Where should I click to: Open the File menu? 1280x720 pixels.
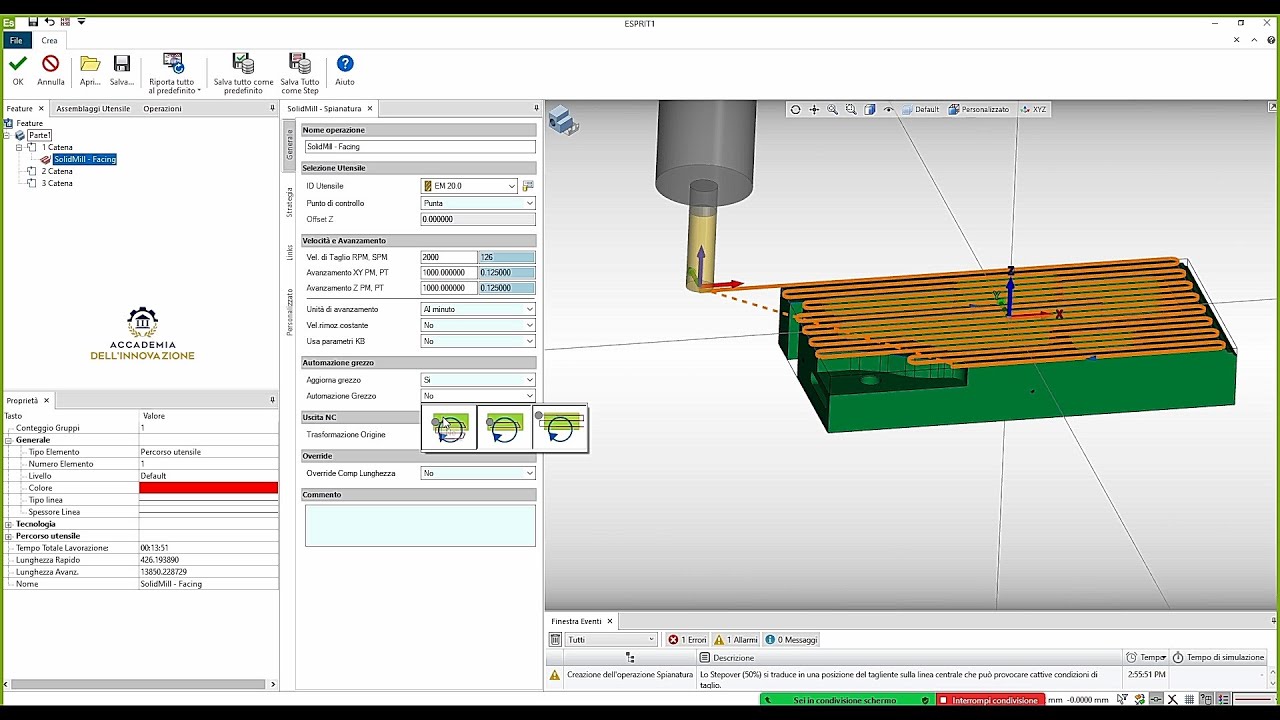click(x=16, y=40)
